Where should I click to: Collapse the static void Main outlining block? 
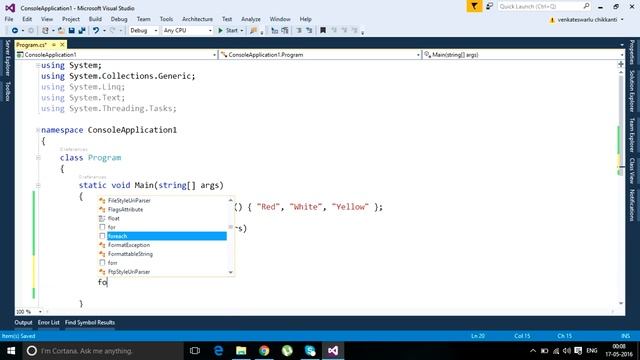pos(38,185)
